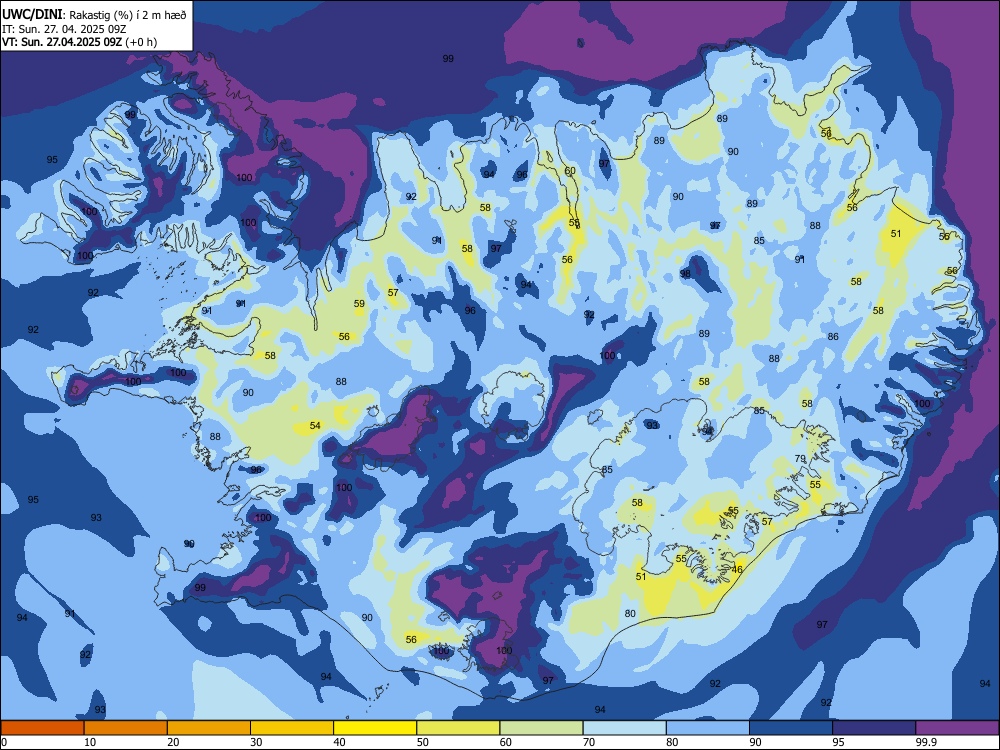Click the 'IT: Sun. 27. 04. 2025 09Z' line
This screenshot has height=750, width=1000.
tap(66, 29)
